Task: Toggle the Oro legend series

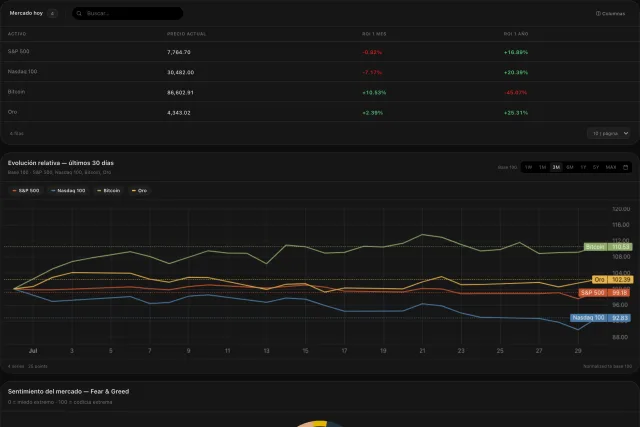Action: click(x=139, y=191)
